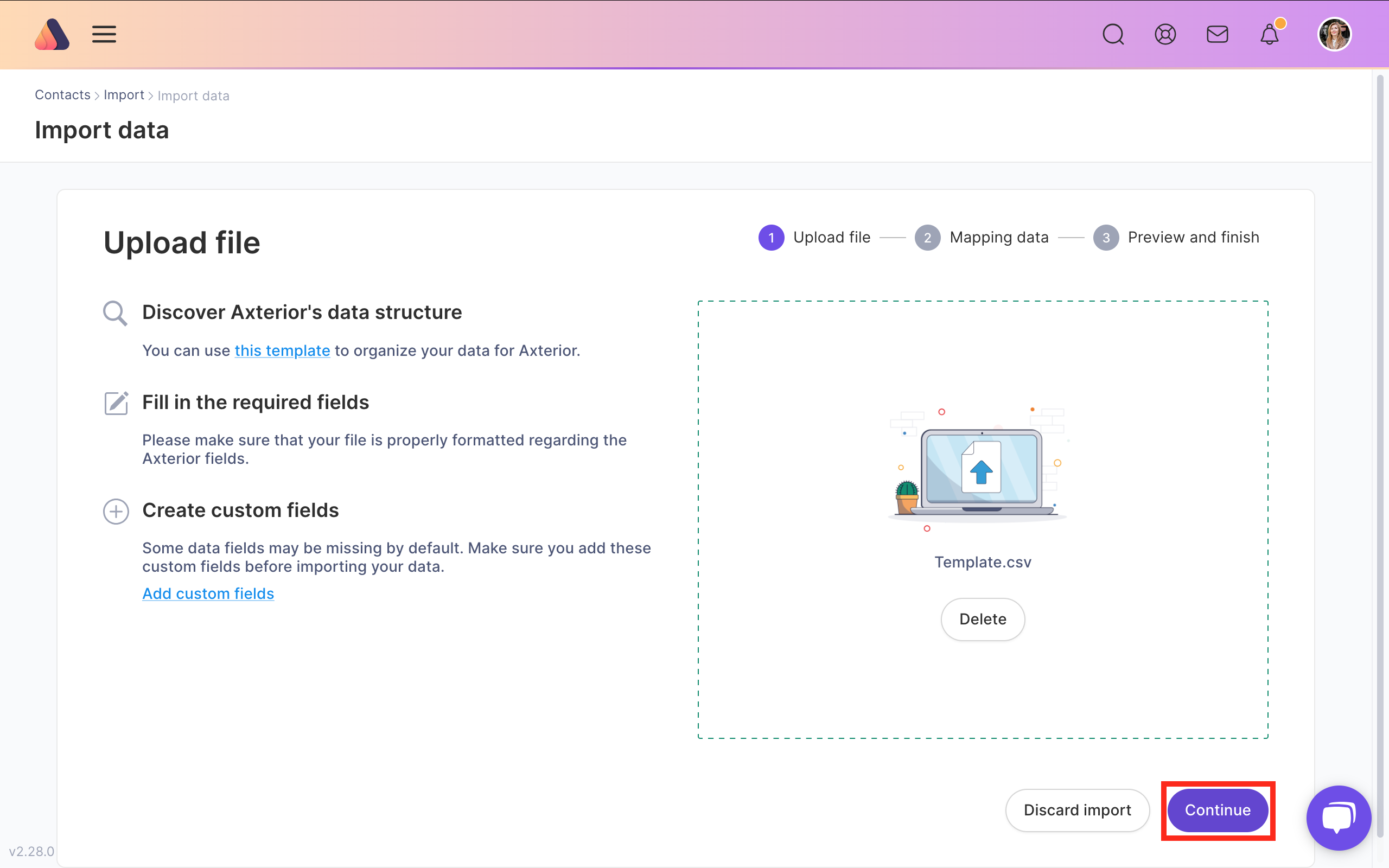Click the magnifier icon beside data structure heading

pos(115,314)
